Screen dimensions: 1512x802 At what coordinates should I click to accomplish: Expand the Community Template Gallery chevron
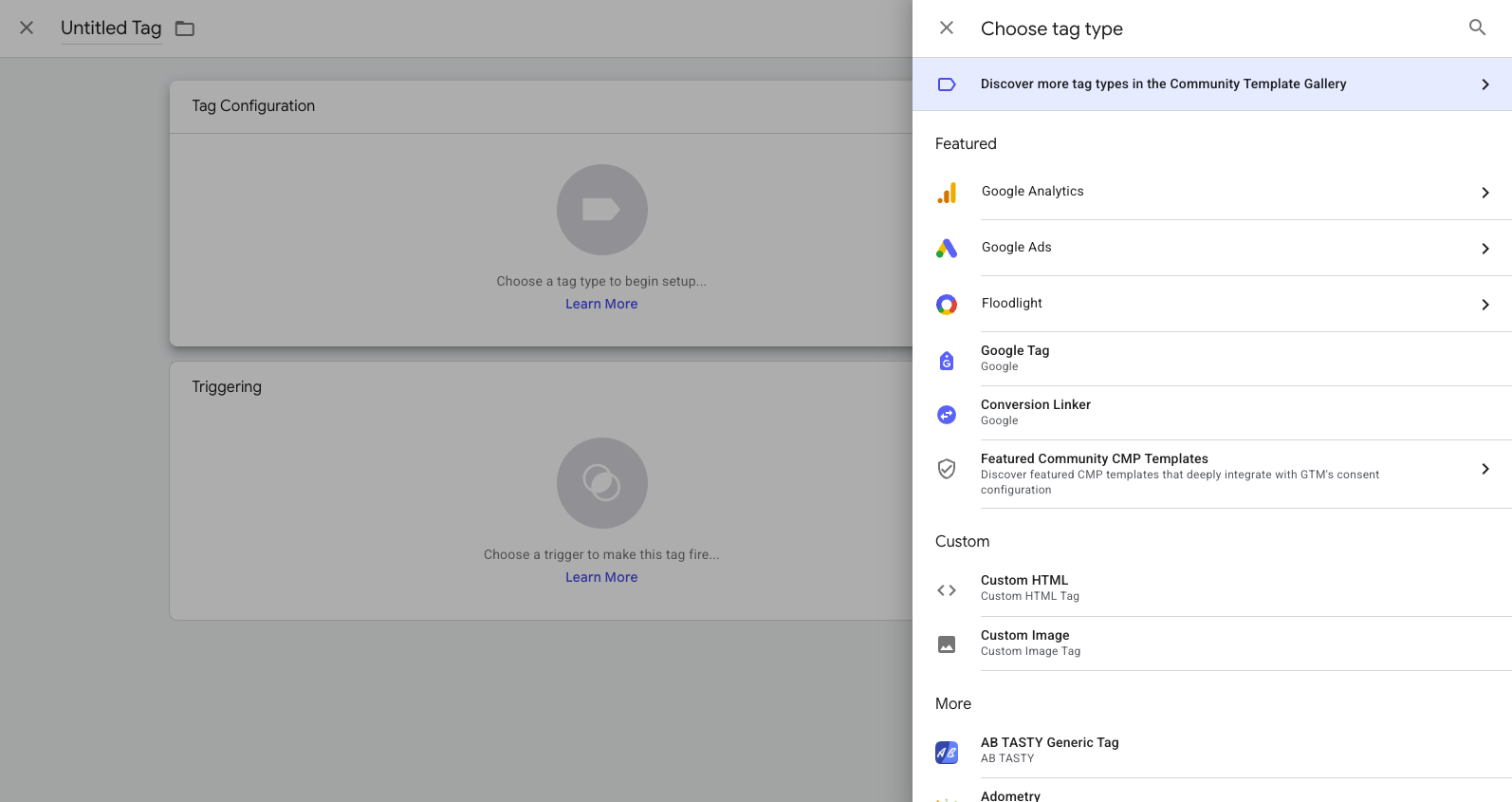tap(1484, 84)
